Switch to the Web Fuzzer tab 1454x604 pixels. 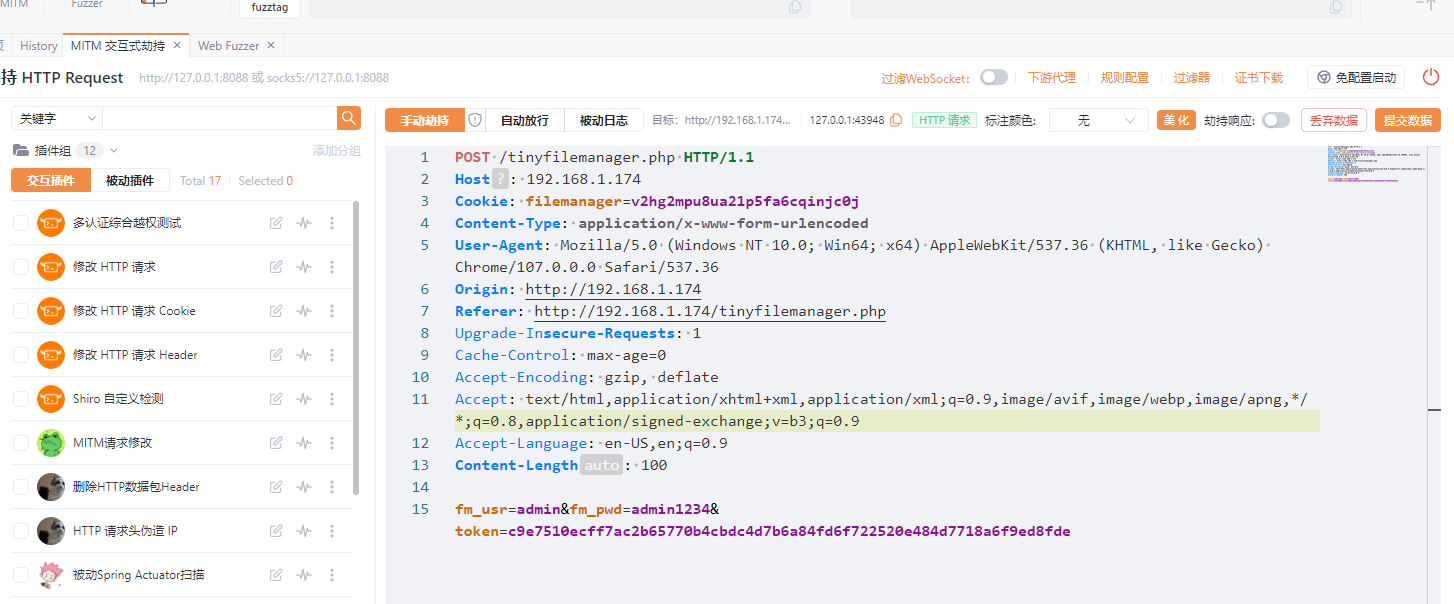coord(228,46)
